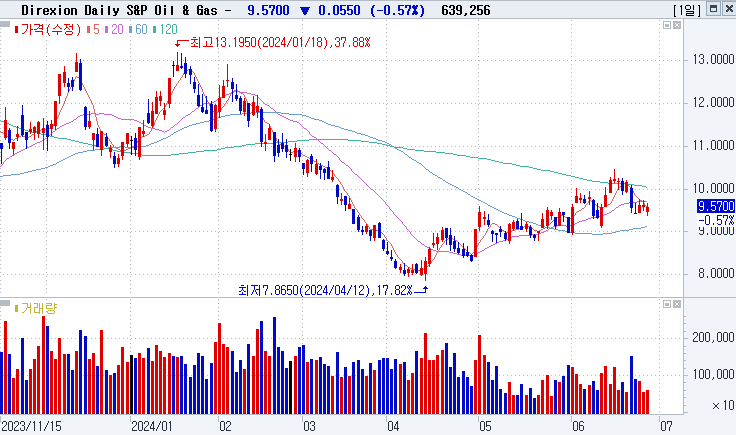Image resolution: width=736 pixels, height=435 pixels.
Task: Click the 10.0000 price axis label
Action: point(713,188)
